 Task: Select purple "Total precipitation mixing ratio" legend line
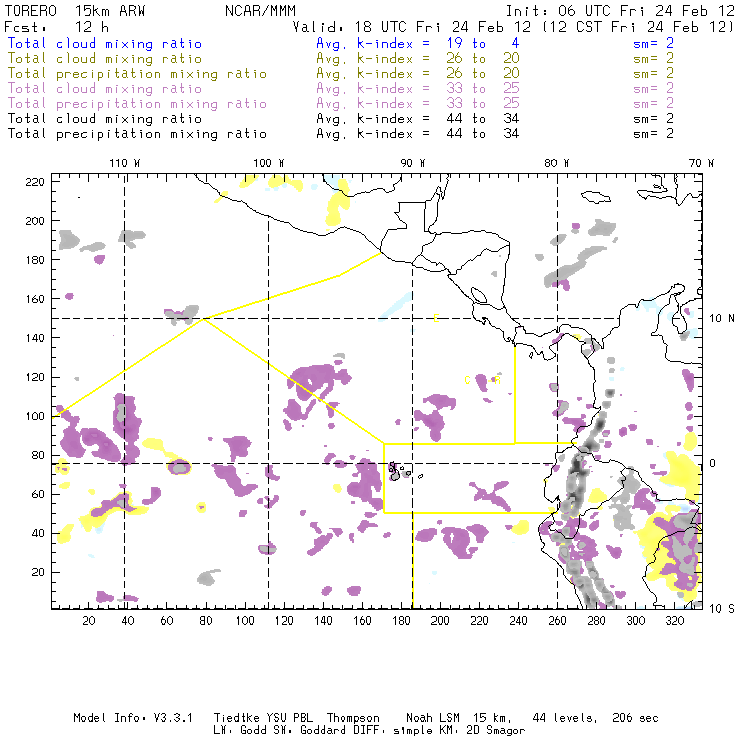pyautogui.click(x=137, y=103)
